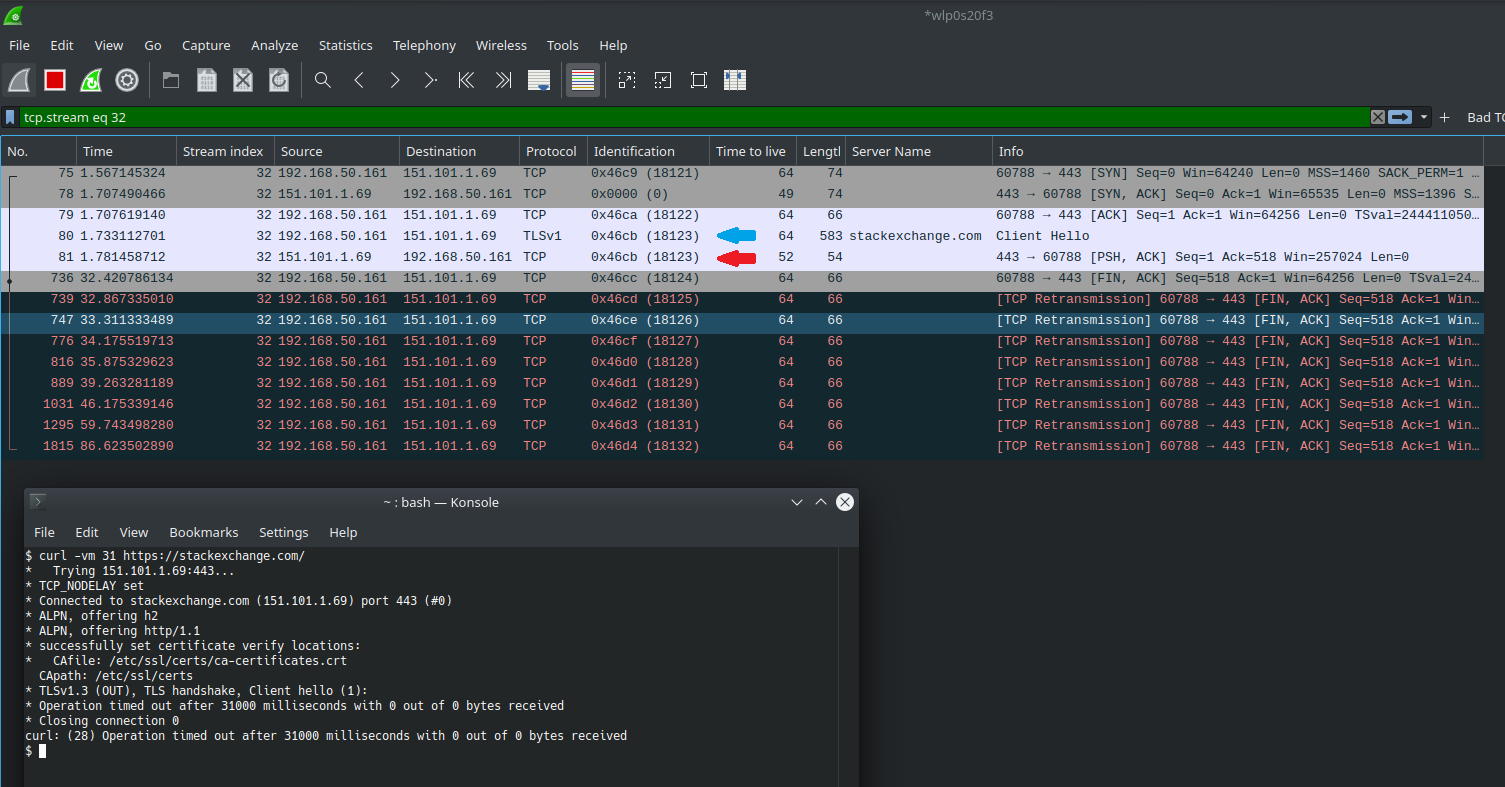Click the resize columns icon
This screenshot has height=787, width=1505.
735,80
